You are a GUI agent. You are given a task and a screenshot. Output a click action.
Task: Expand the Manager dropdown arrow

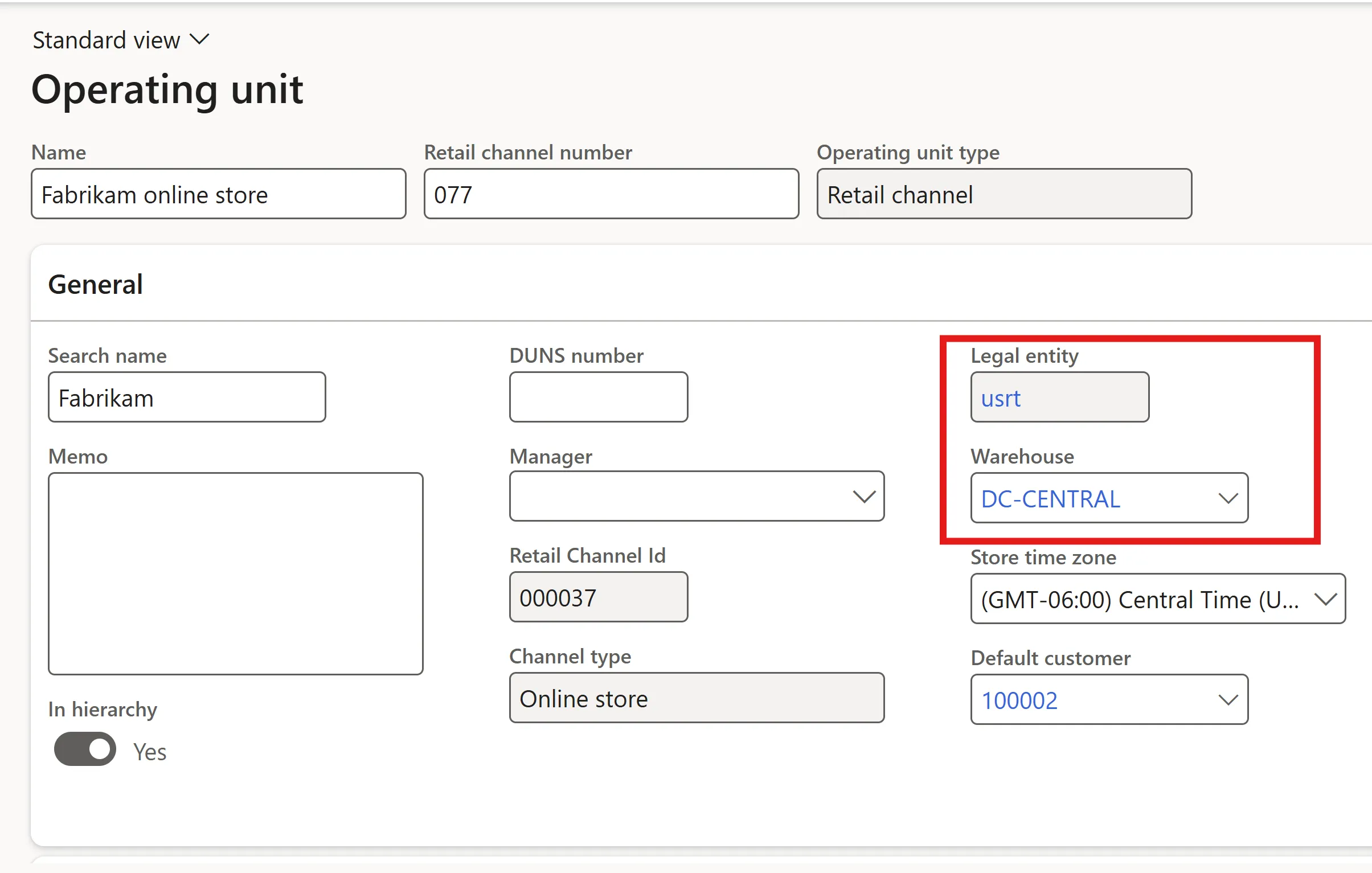[x=864, y=497]
